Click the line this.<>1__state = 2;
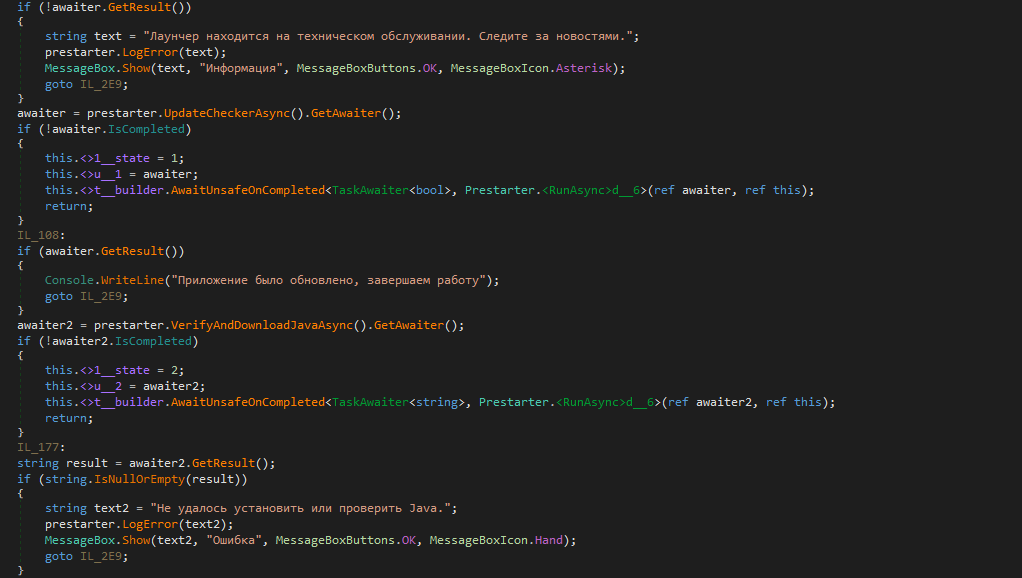1022x578 pixels. pos(115,369)
